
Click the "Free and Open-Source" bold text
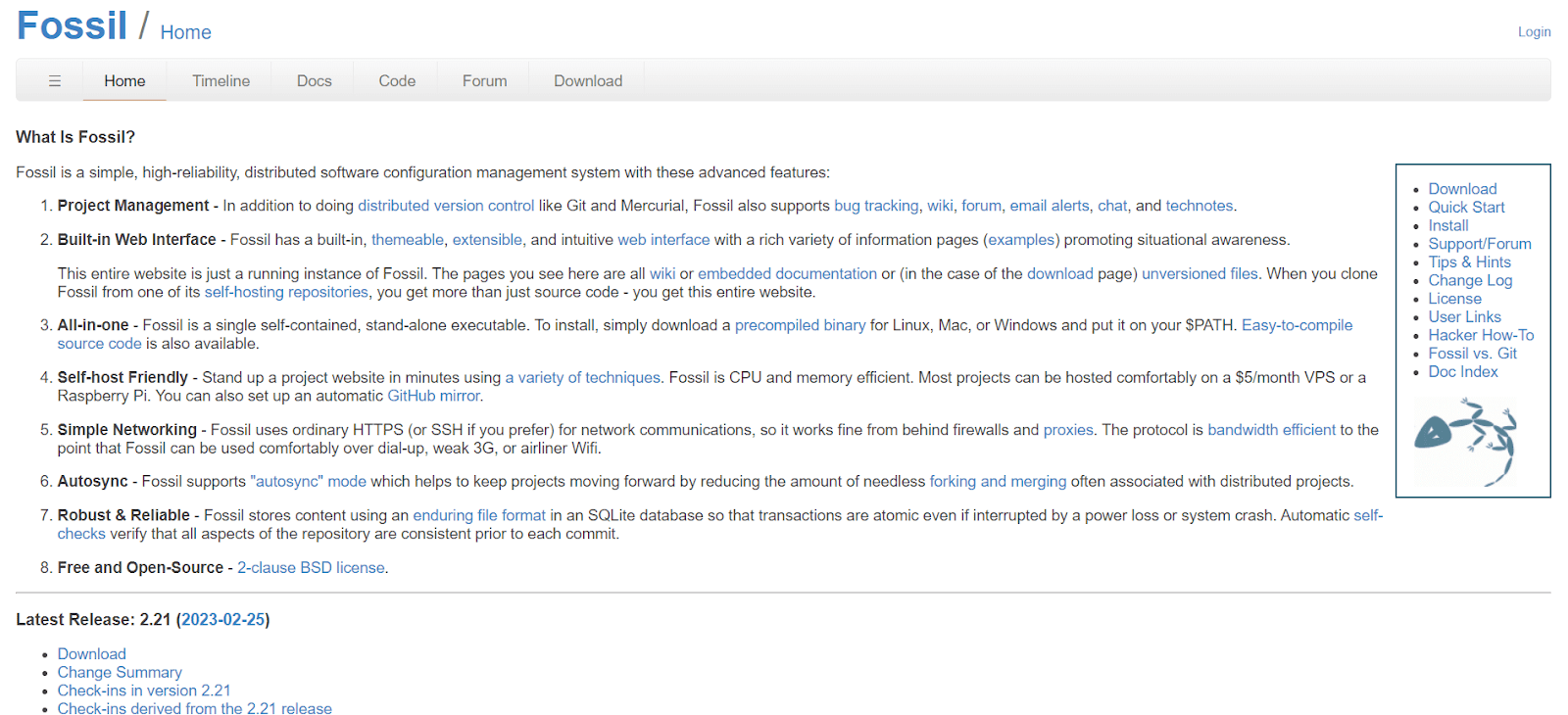pos(140,568)
